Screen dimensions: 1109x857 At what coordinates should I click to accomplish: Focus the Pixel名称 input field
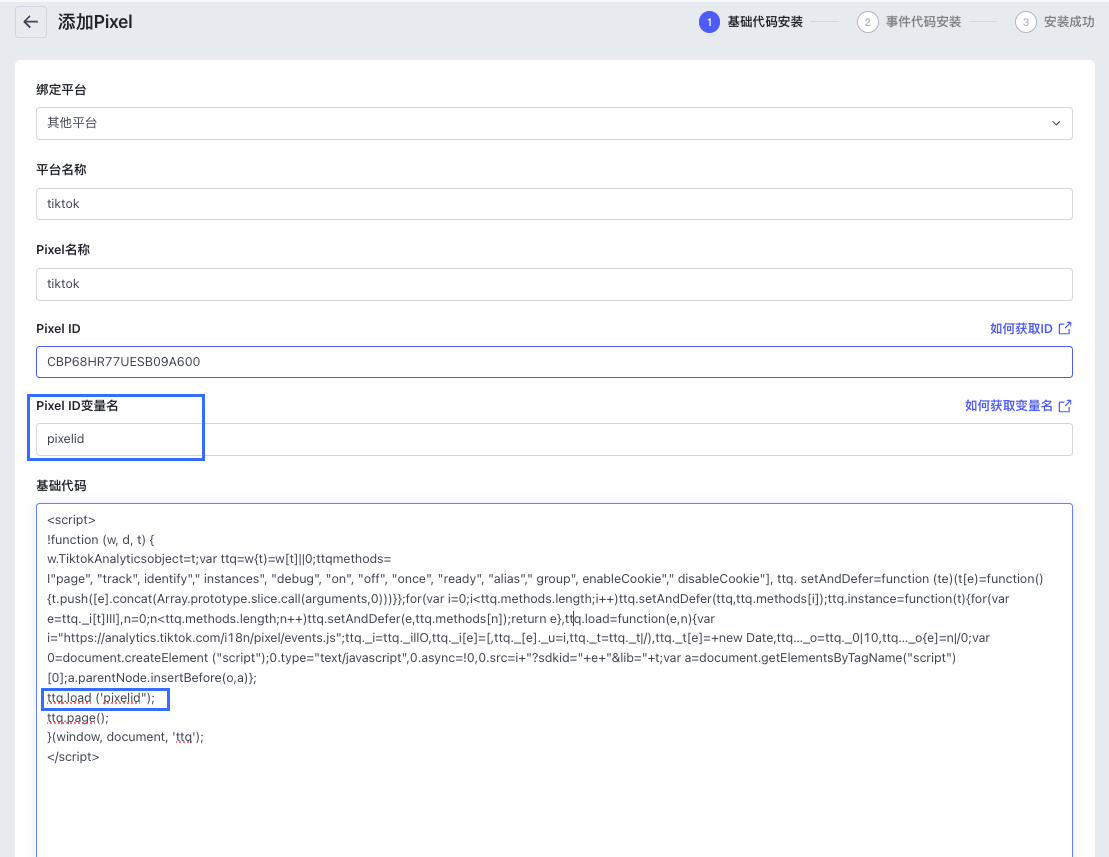coord(554,284)
